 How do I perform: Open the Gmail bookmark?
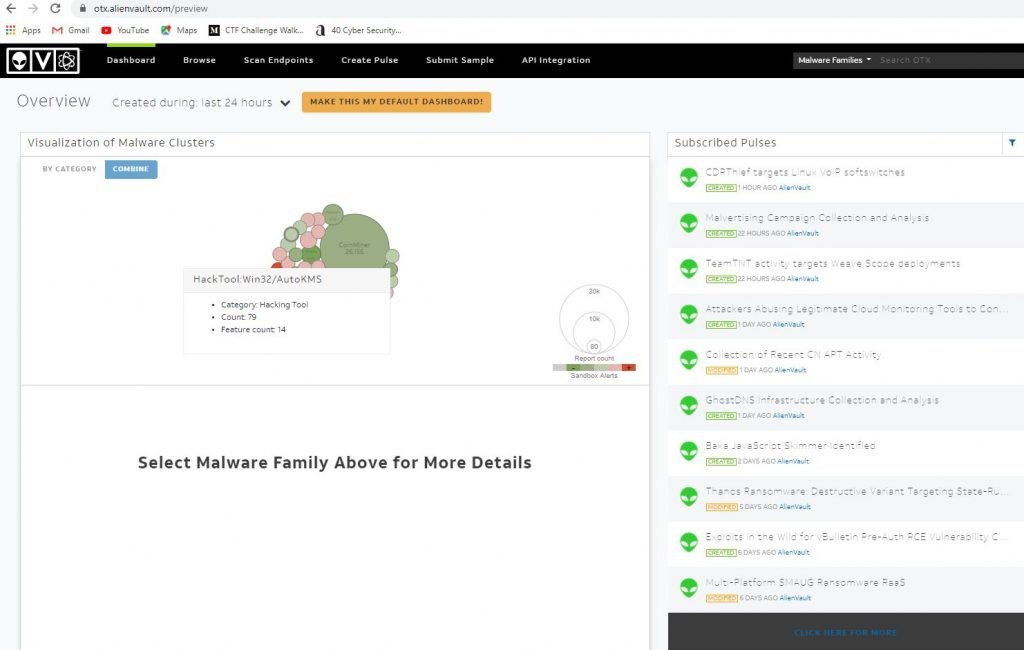click(71, 30)
